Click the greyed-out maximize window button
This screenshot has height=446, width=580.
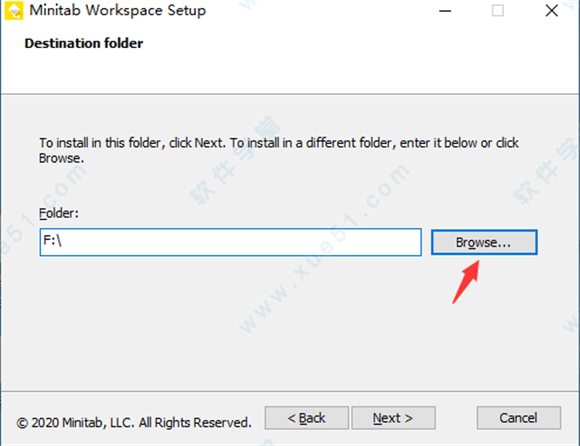(x=498, y=11)
